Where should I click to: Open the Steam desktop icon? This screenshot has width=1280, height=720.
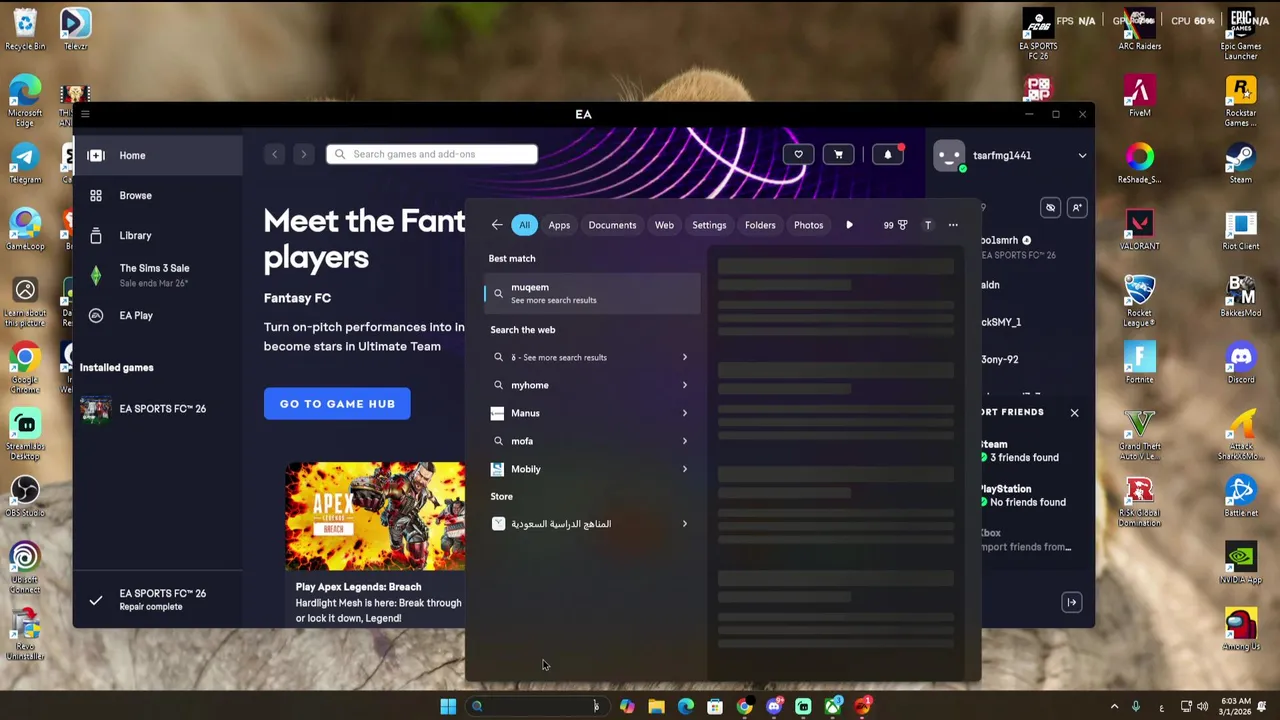coord(1240,163)
